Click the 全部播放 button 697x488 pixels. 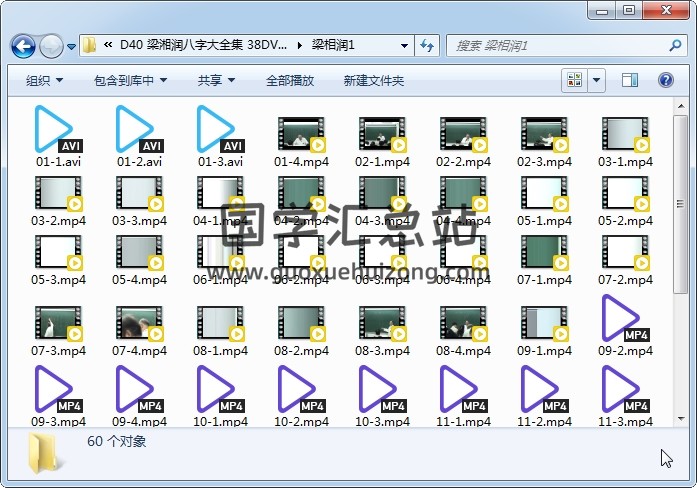(290, 80)
